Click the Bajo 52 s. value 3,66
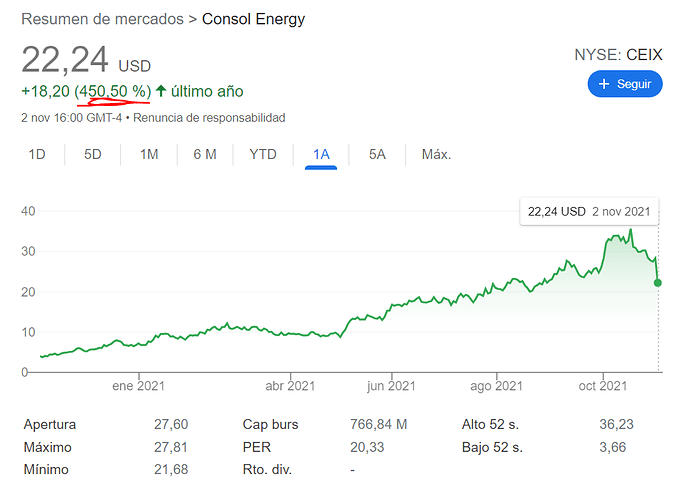 612,447
